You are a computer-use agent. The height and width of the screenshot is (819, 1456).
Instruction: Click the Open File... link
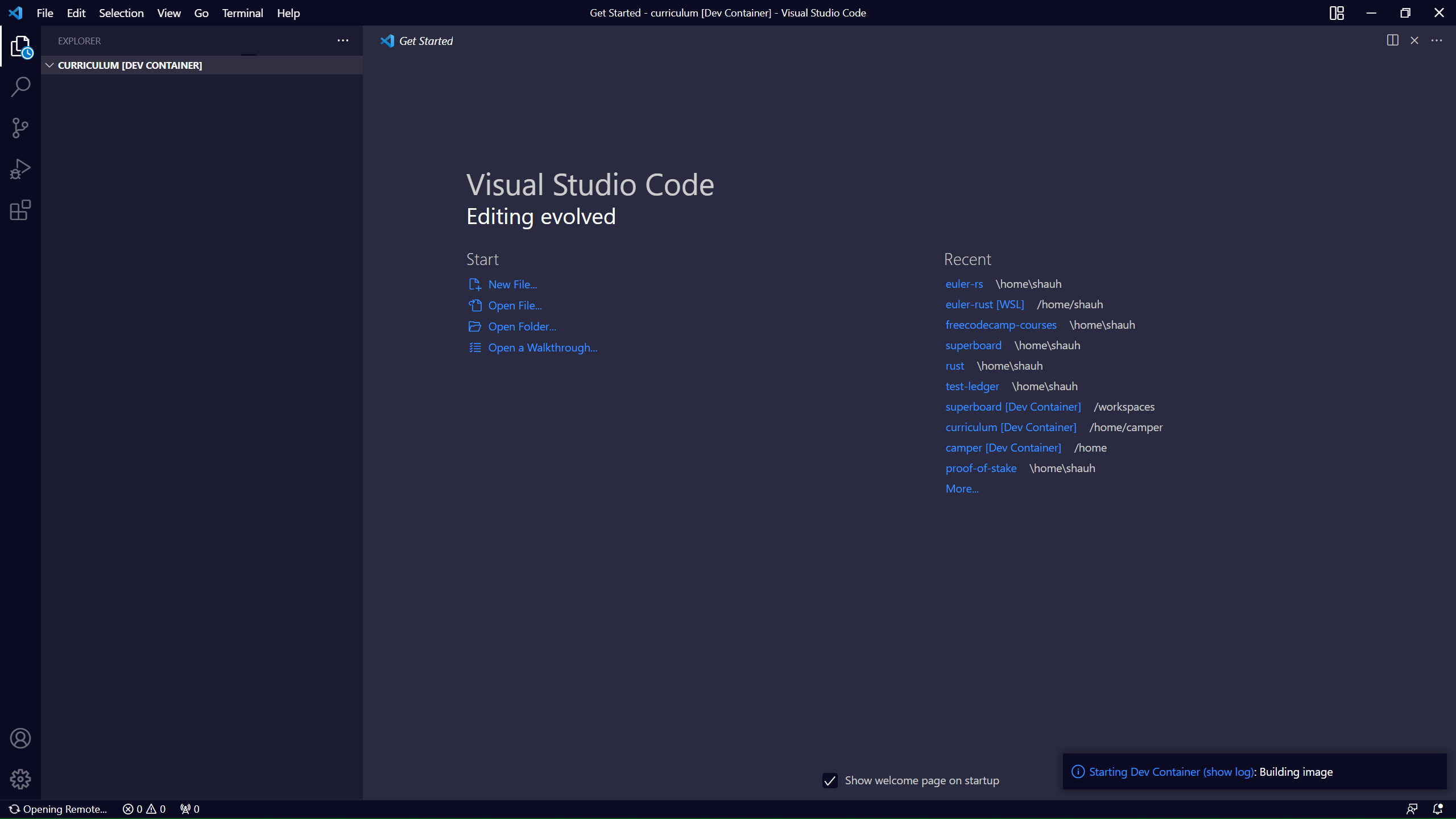click(x=505, y=305)
